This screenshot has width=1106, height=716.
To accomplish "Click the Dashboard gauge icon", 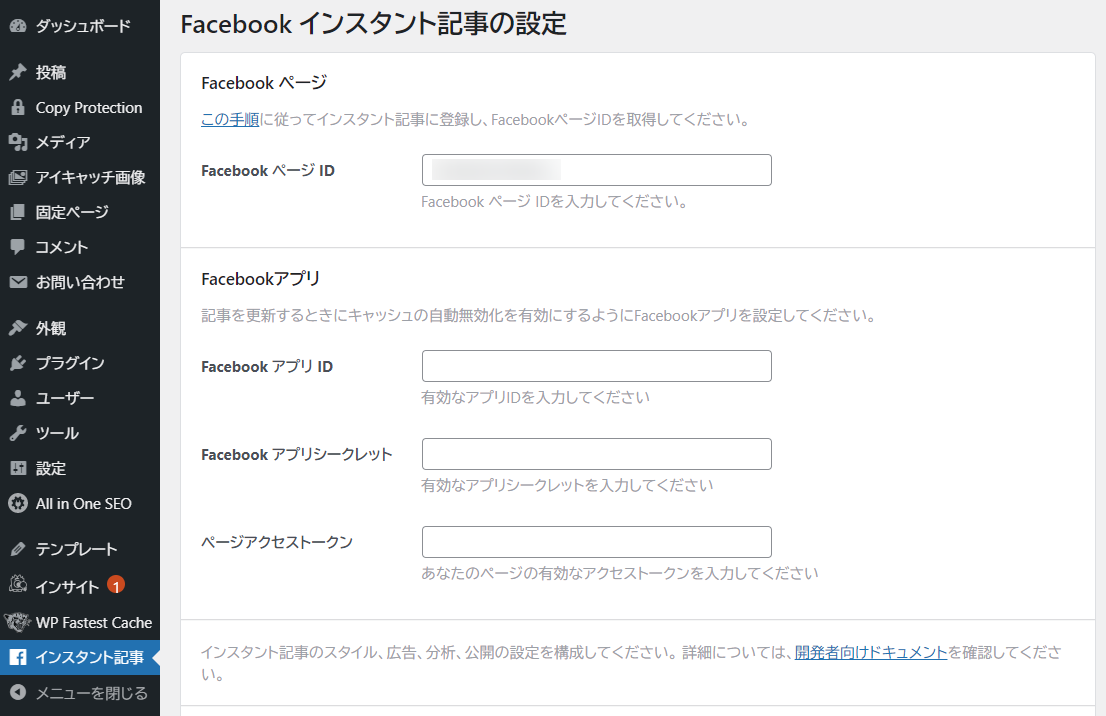I will 18,26.
